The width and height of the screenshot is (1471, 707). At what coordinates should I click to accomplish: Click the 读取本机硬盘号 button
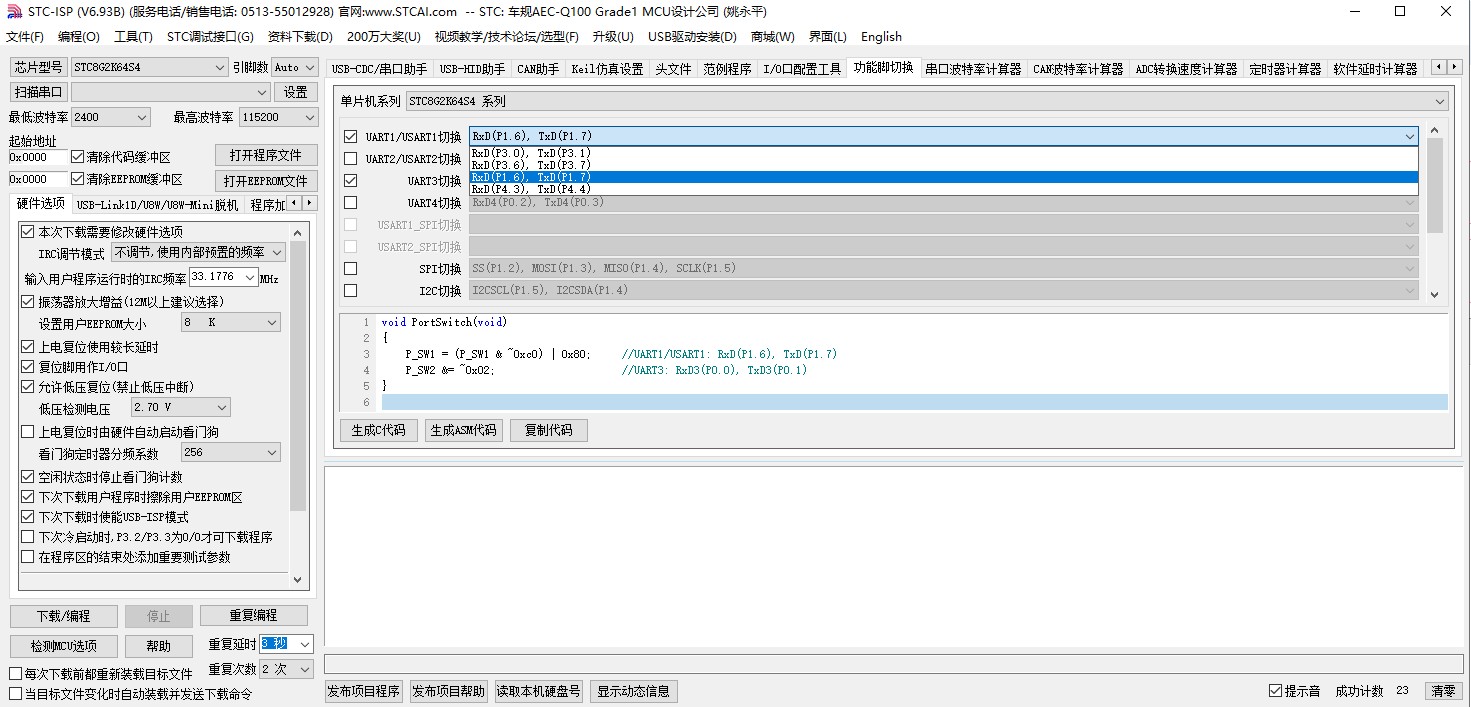[539, 691]
